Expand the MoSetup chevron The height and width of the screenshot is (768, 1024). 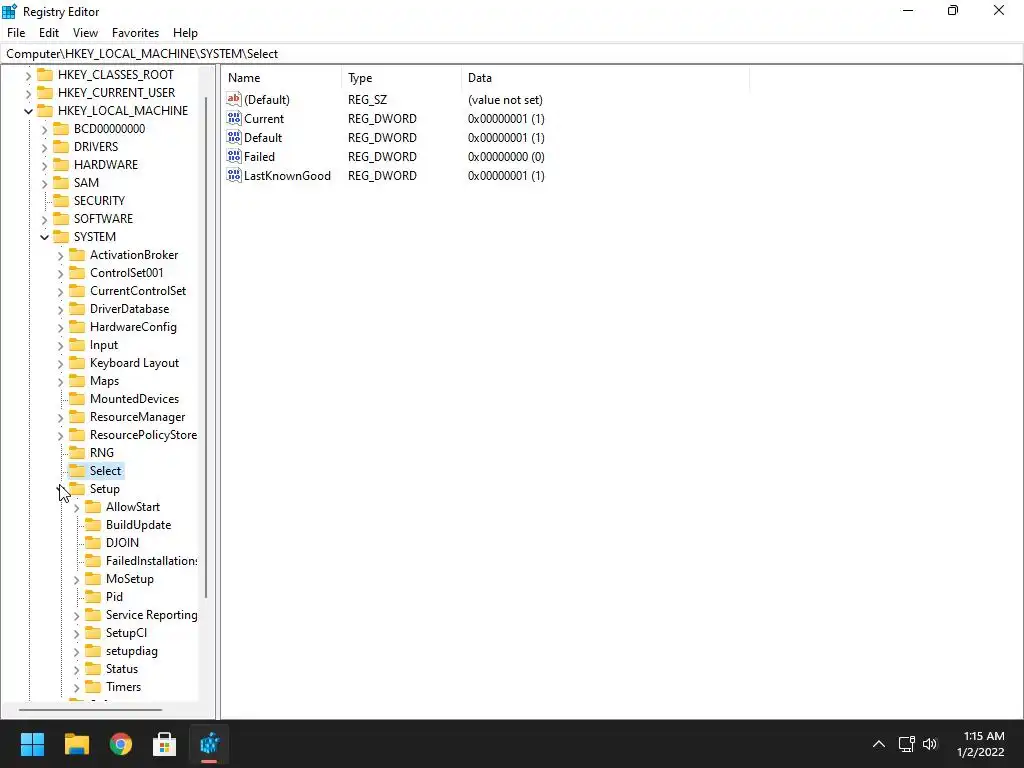(76, 579)
